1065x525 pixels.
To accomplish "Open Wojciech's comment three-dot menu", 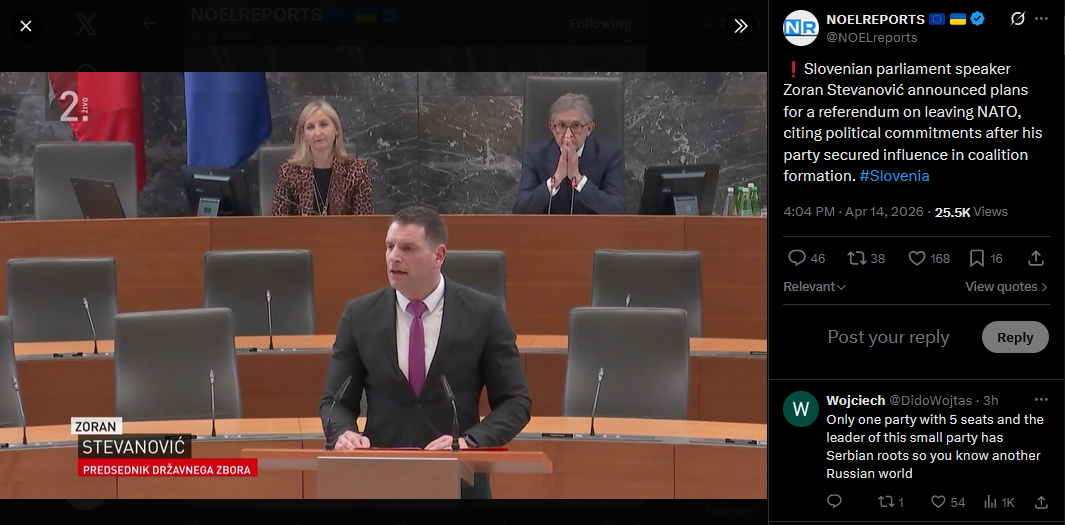I will point(1041,399).
